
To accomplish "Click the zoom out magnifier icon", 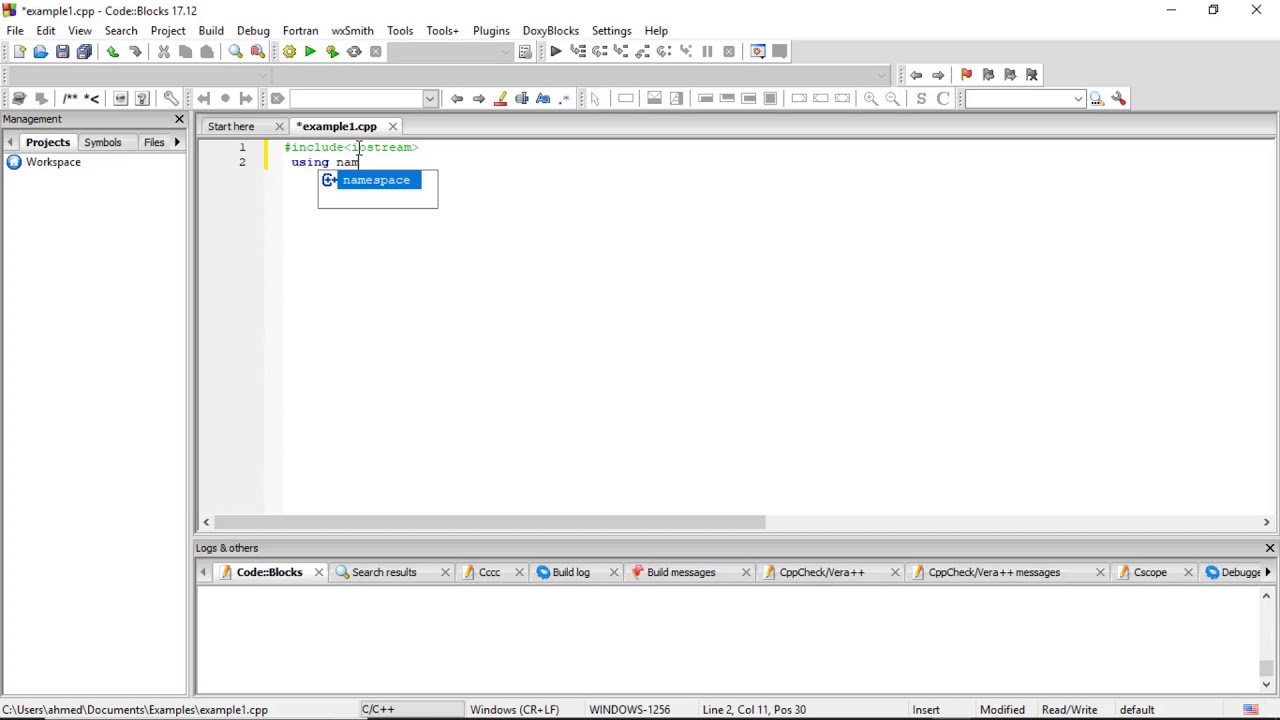I will tap(892, 98).
